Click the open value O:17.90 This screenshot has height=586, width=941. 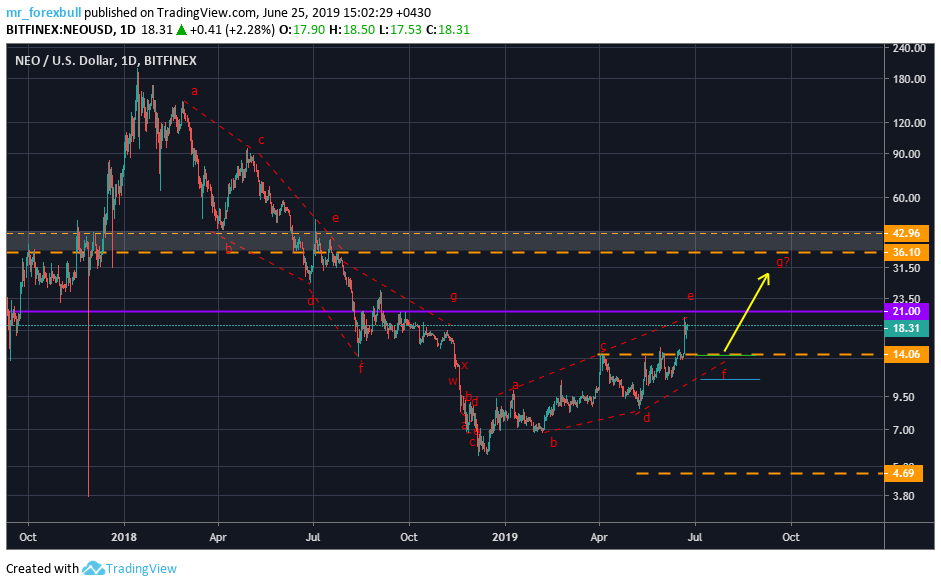302,29
